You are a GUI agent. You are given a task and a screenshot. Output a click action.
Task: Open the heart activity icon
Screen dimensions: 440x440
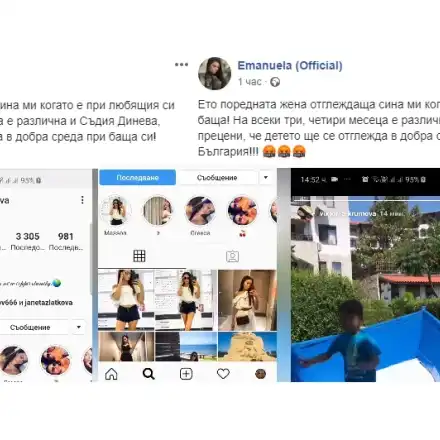point(223,374)
